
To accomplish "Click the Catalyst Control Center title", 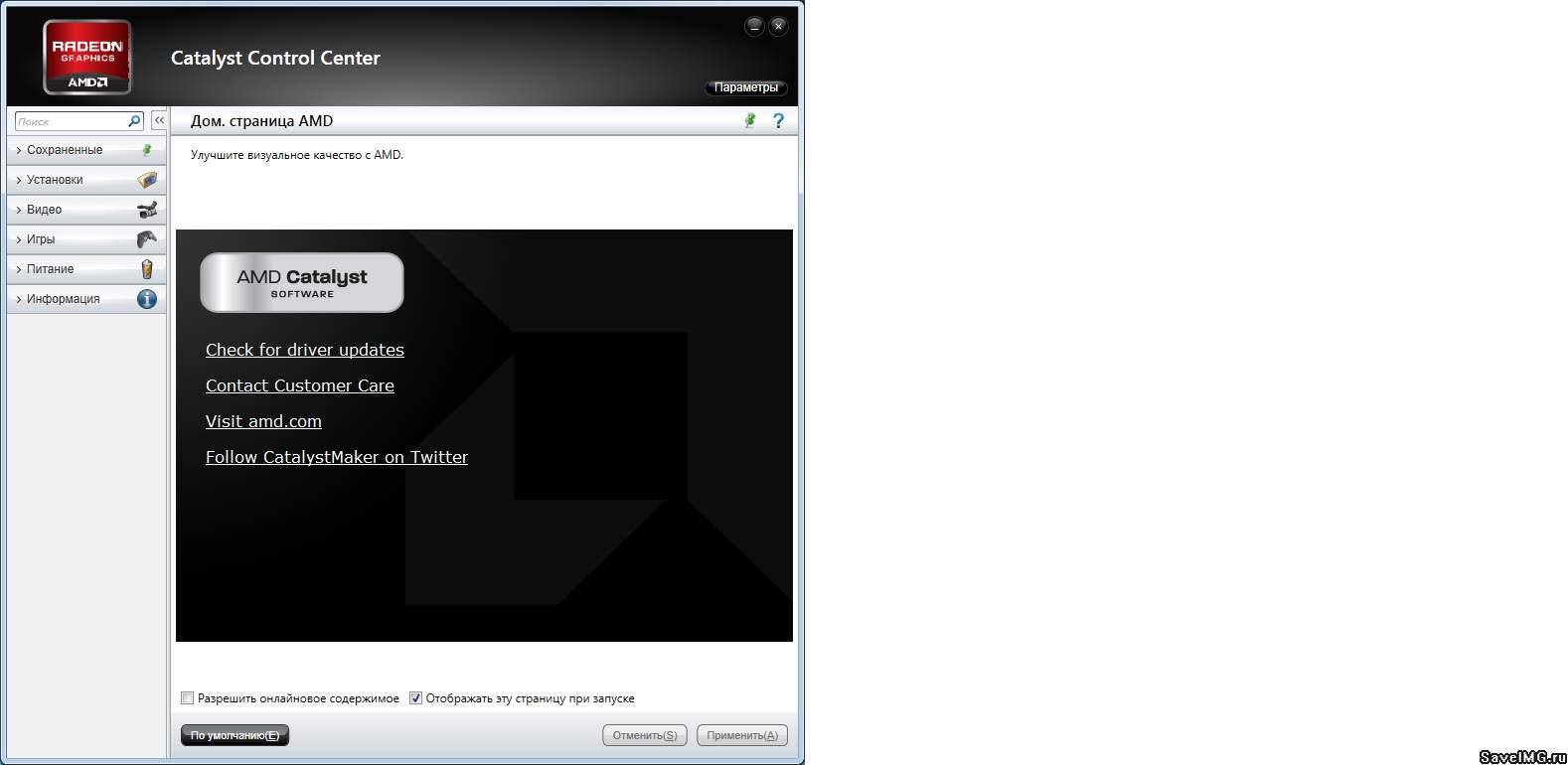I will pyautogui.click(x=275, y=58).
